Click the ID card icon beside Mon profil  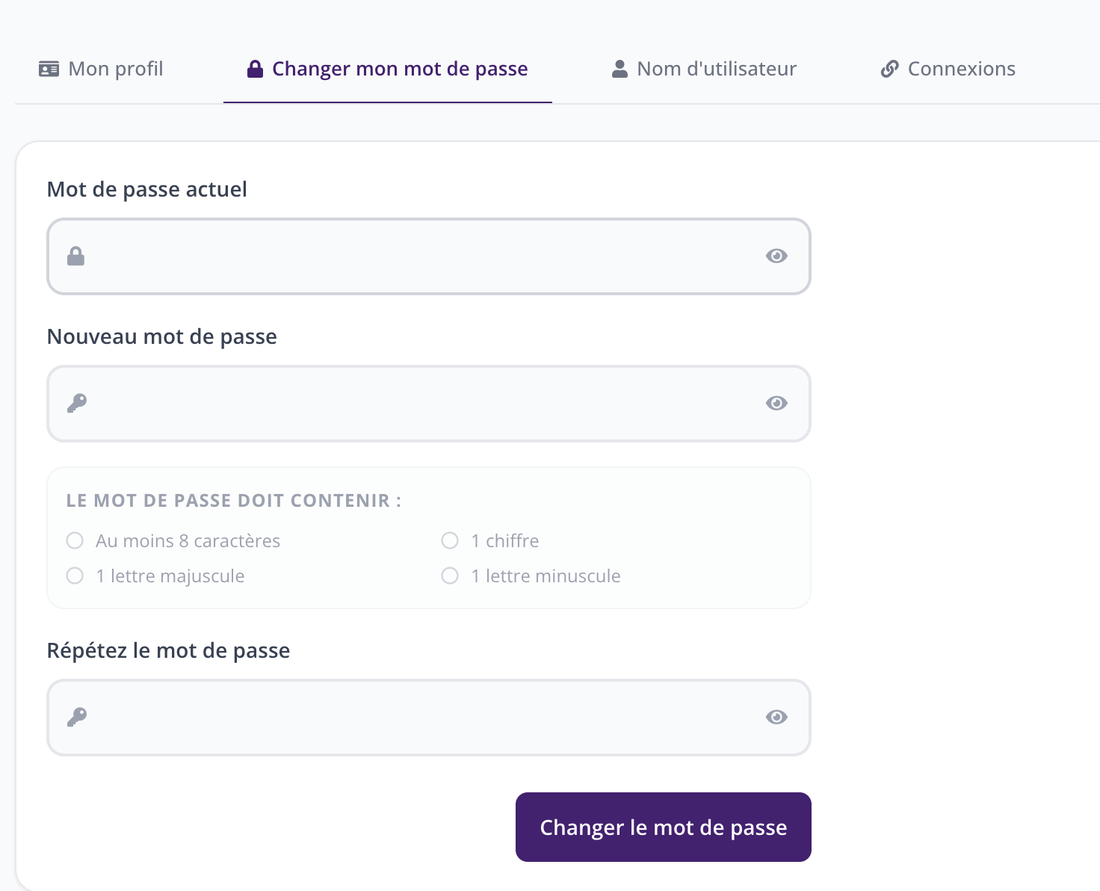(x=48, y=69)
